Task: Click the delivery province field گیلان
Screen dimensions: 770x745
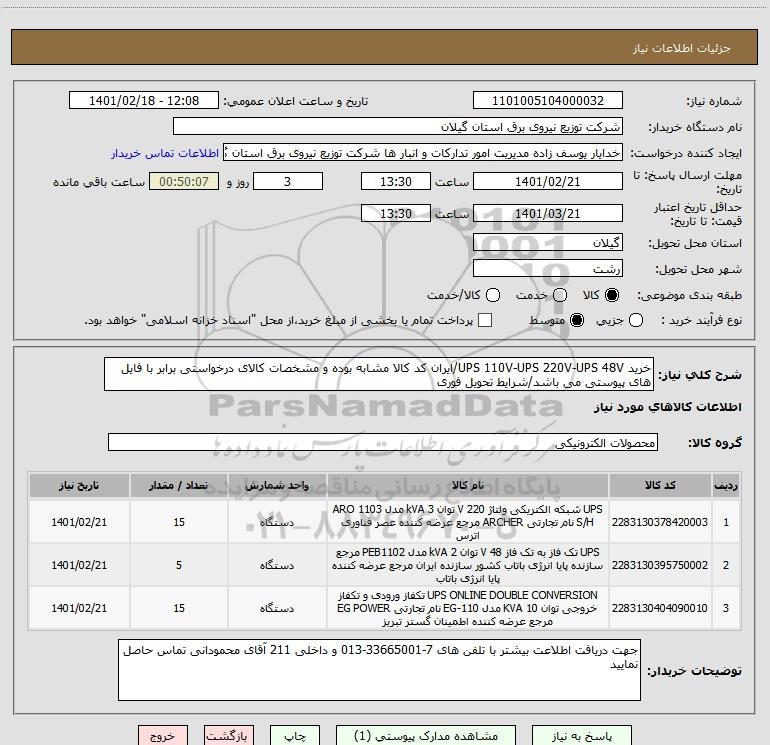Action: 548,243
